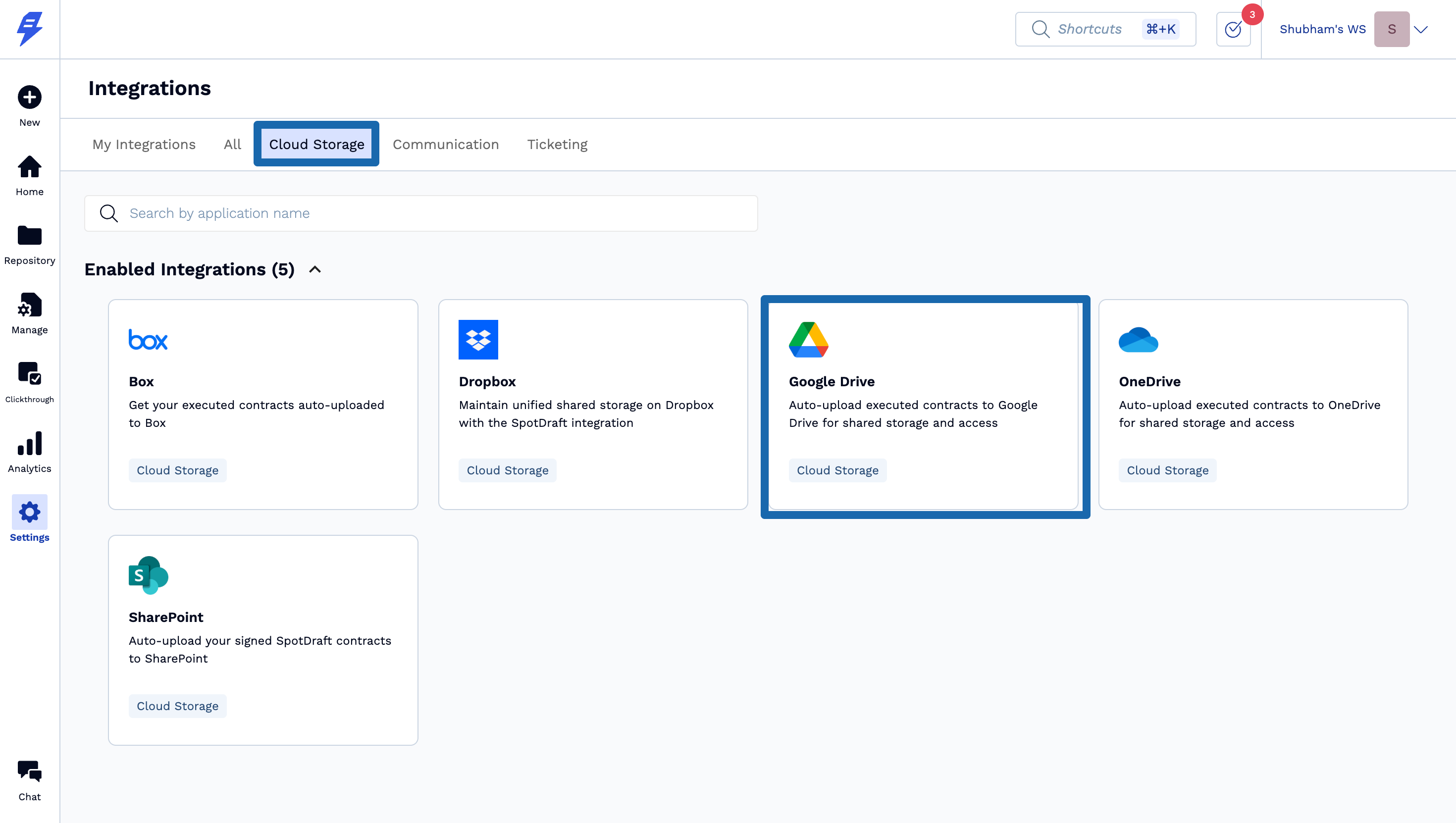
Task: Collapse the Enabled Integrations section
Action: [315, 269]
